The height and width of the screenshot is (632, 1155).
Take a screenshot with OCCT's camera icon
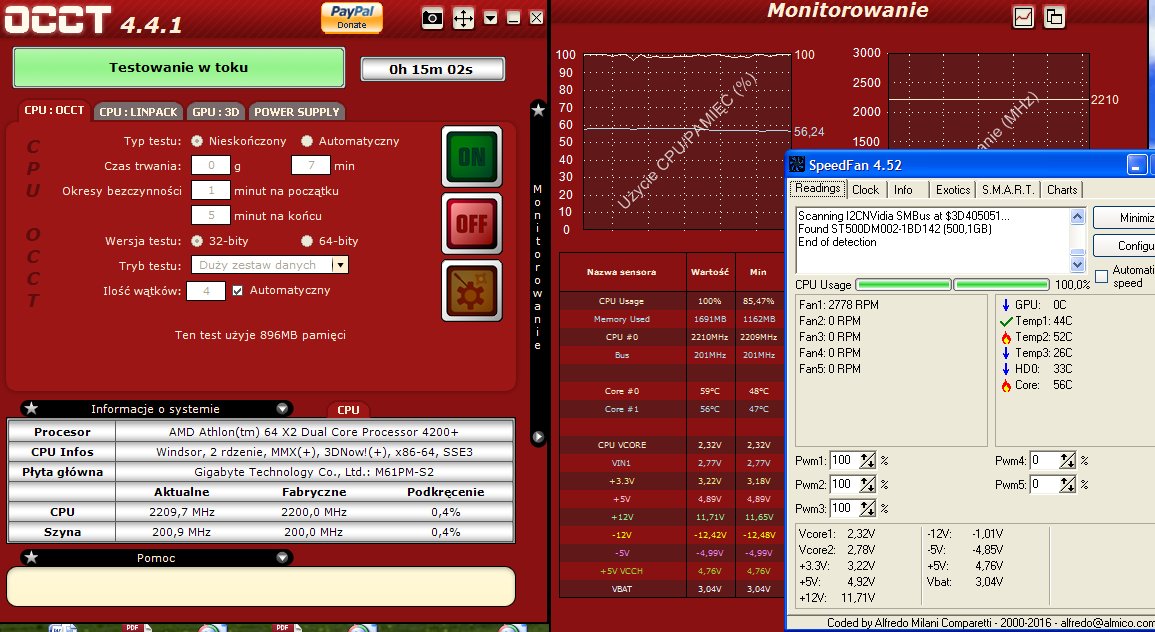point(432,18)
